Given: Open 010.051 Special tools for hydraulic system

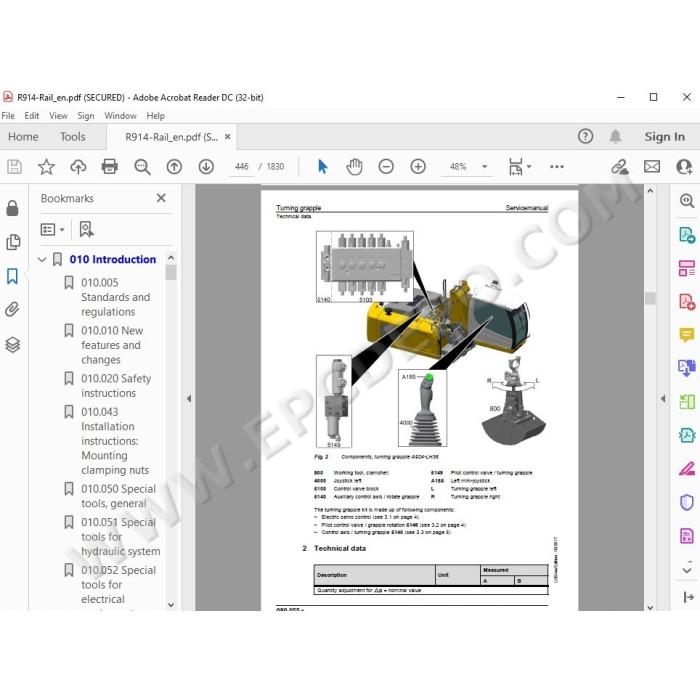Looking at the screenshot, I should click(x=120, y=537).
